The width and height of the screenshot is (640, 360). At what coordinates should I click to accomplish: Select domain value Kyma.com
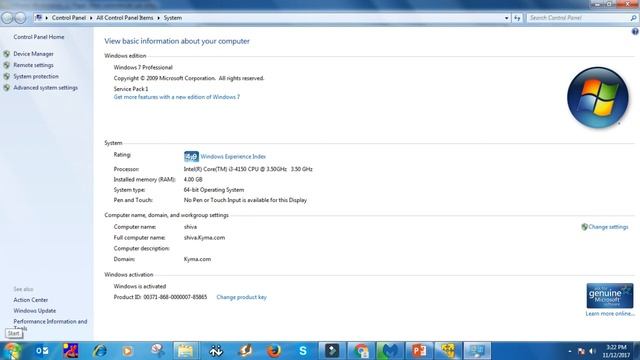[197, 259]
